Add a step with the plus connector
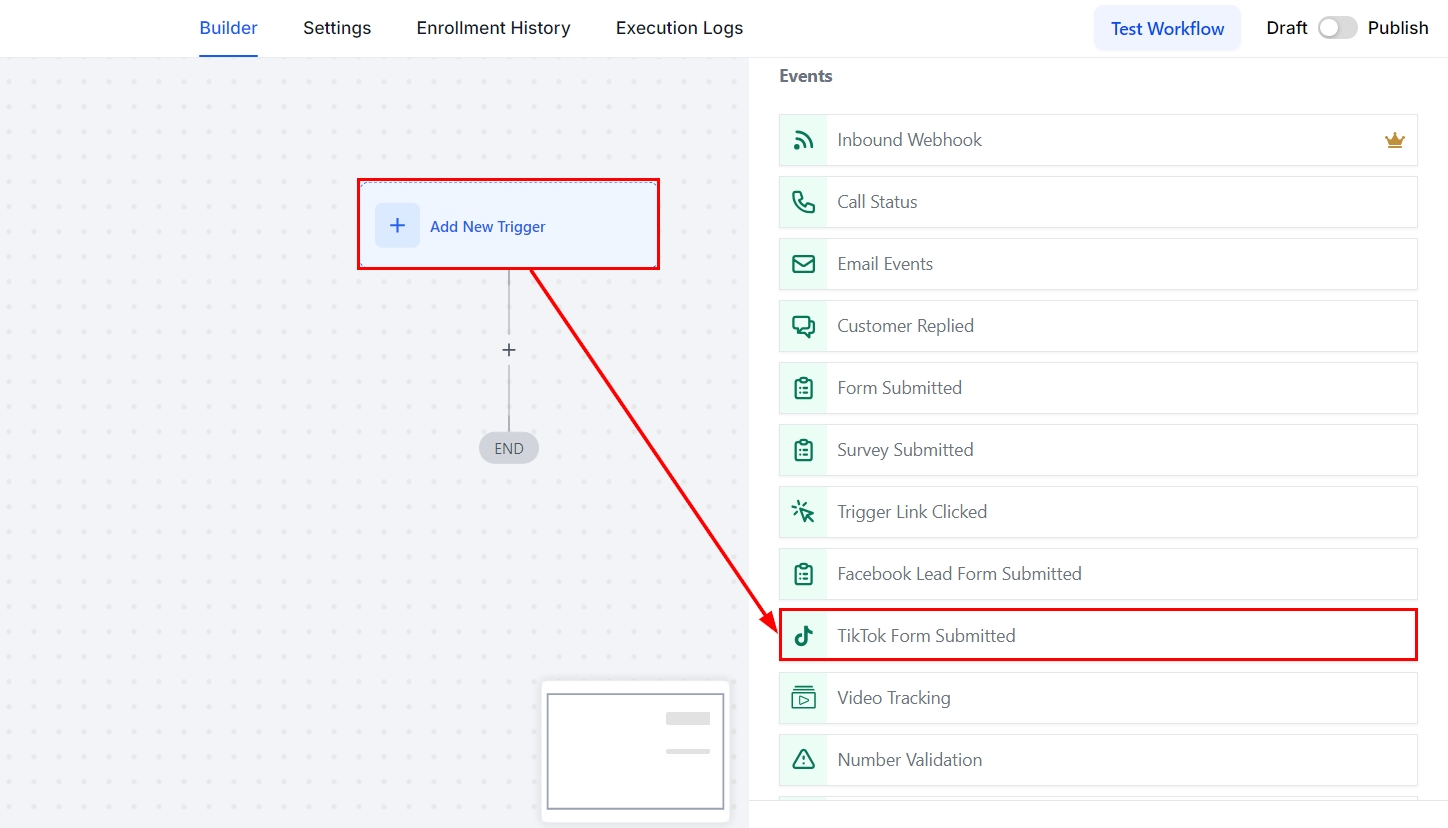 click(509, 350)
